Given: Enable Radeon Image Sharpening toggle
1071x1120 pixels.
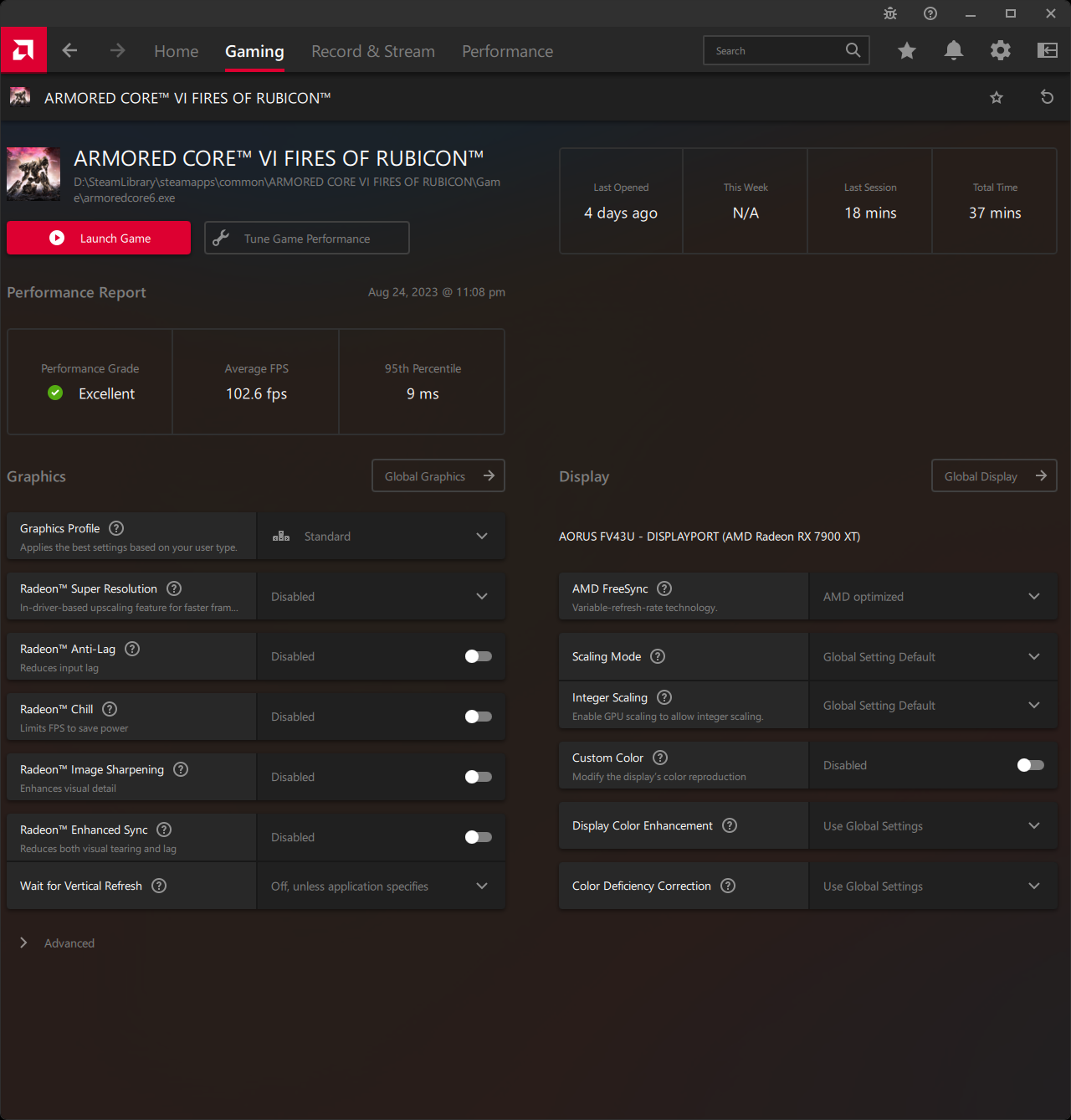Looking at the screenshot, I should [479, 777].
